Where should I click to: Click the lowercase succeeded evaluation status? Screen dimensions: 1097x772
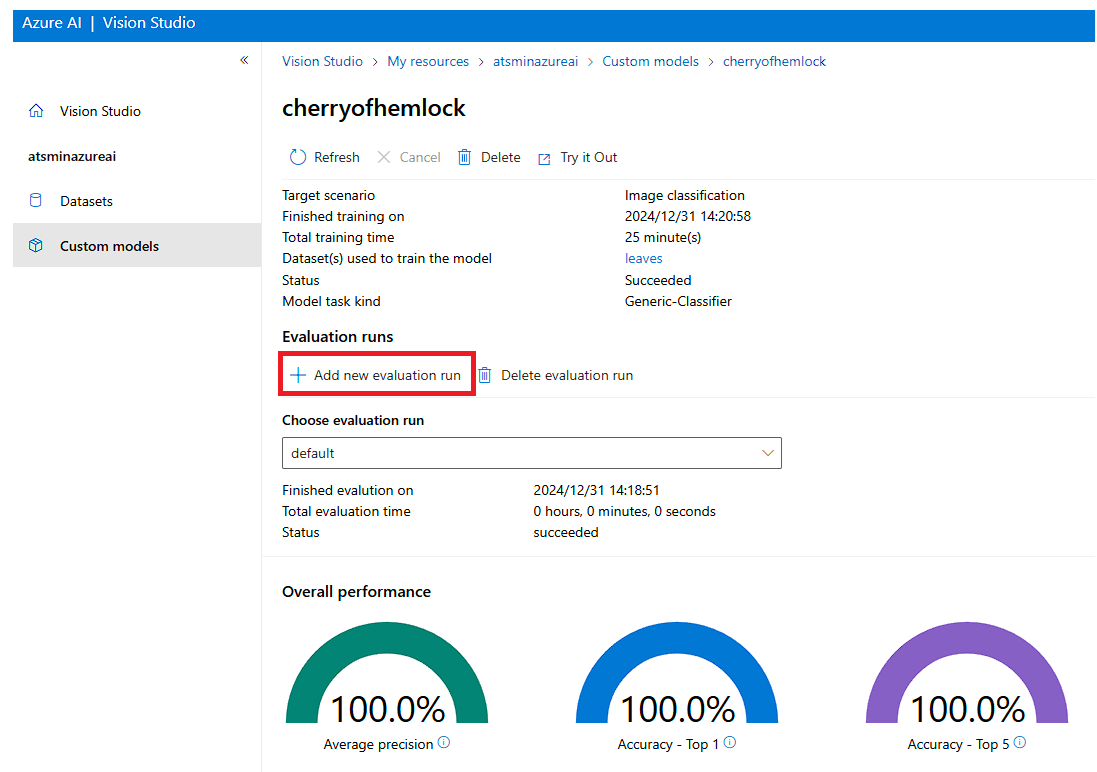[x=565, y=532]
